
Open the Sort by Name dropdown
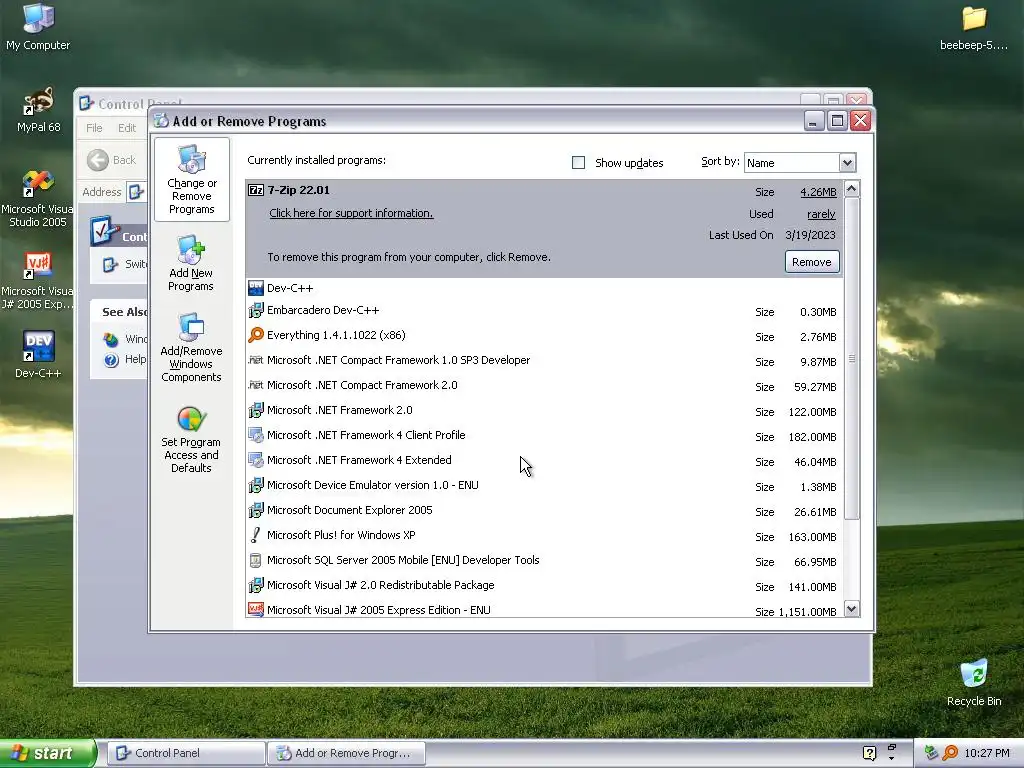click(x=847, y=163)
